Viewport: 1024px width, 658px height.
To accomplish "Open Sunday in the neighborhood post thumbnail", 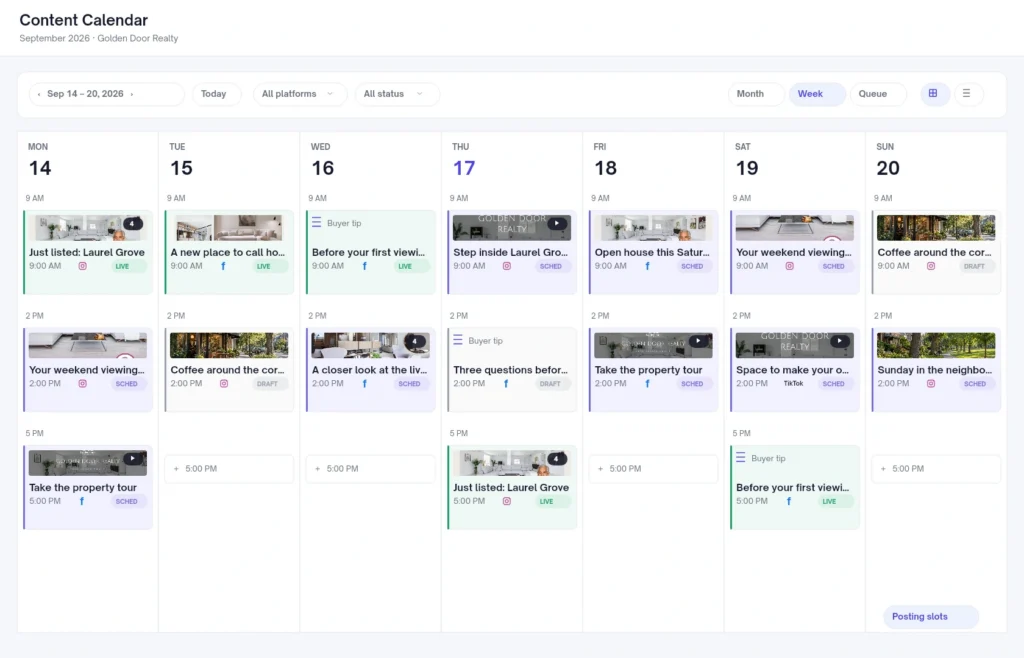I will (x=936, y=345).
